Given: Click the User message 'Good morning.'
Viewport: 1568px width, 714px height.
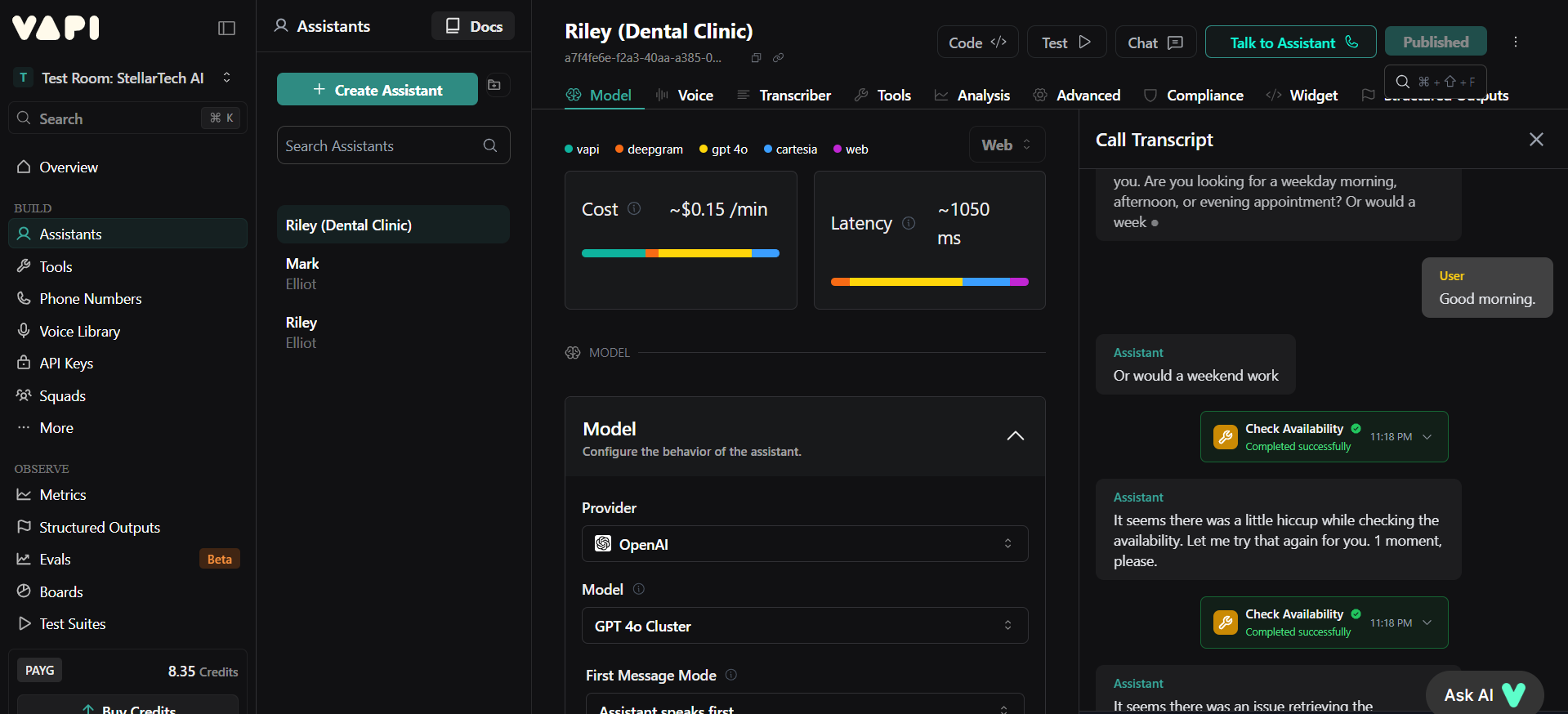Looking at the screenshot, I should (1487, 288).
